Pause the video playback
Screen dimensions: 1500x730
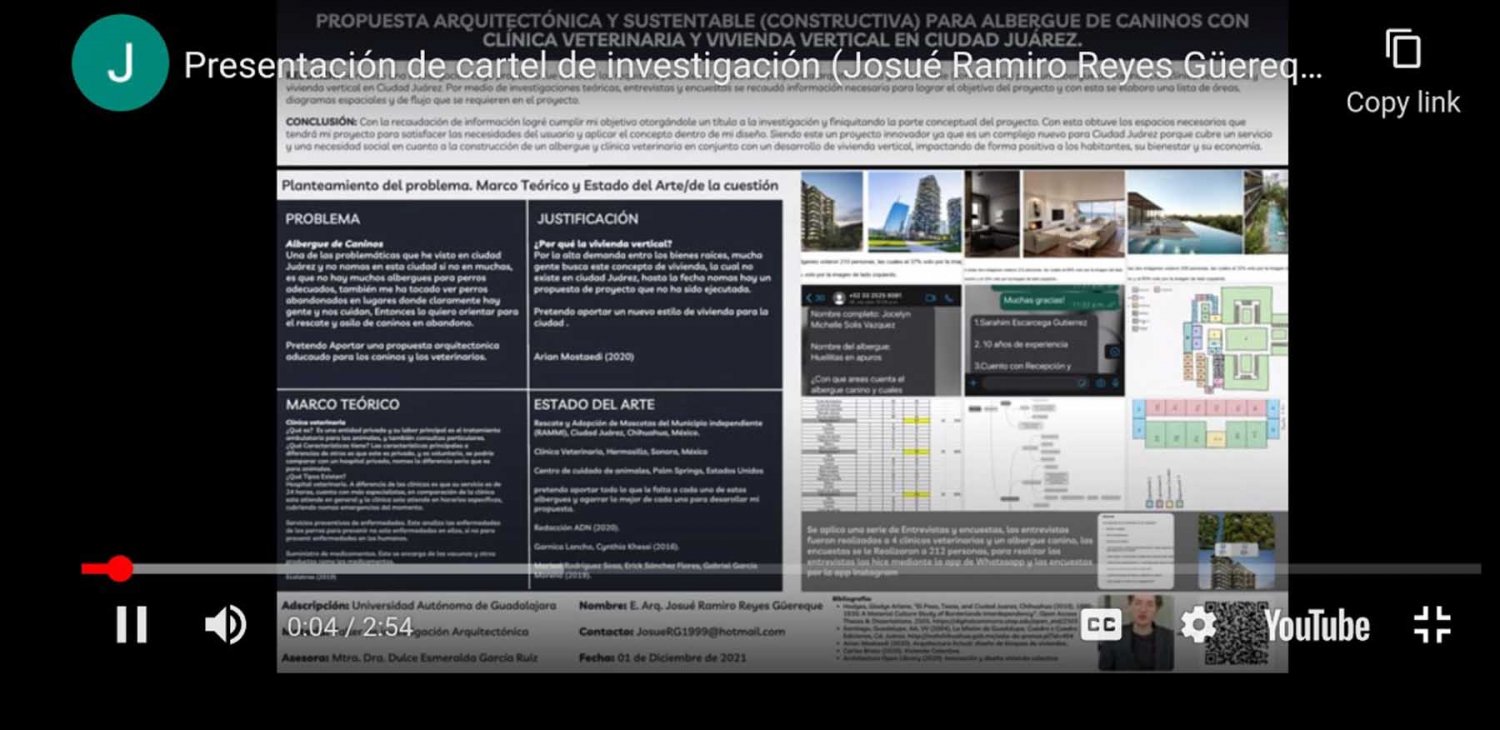[x=131, y=625]
